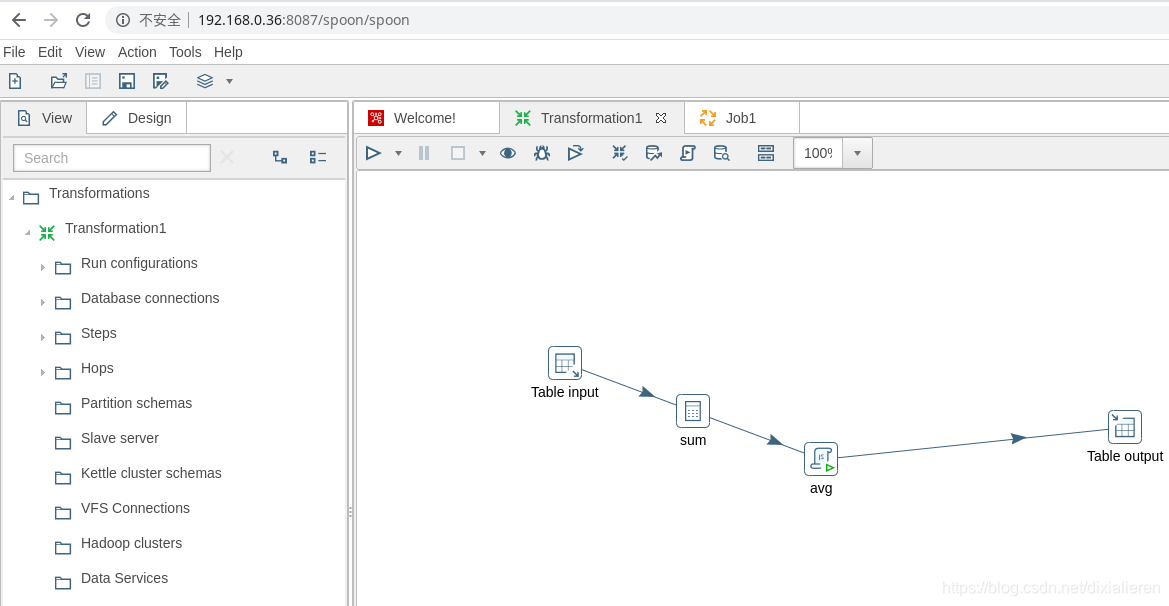The width and height of the screenshot is (1169, 606).
Task: Open the File menu
Action: pos(14,51)
